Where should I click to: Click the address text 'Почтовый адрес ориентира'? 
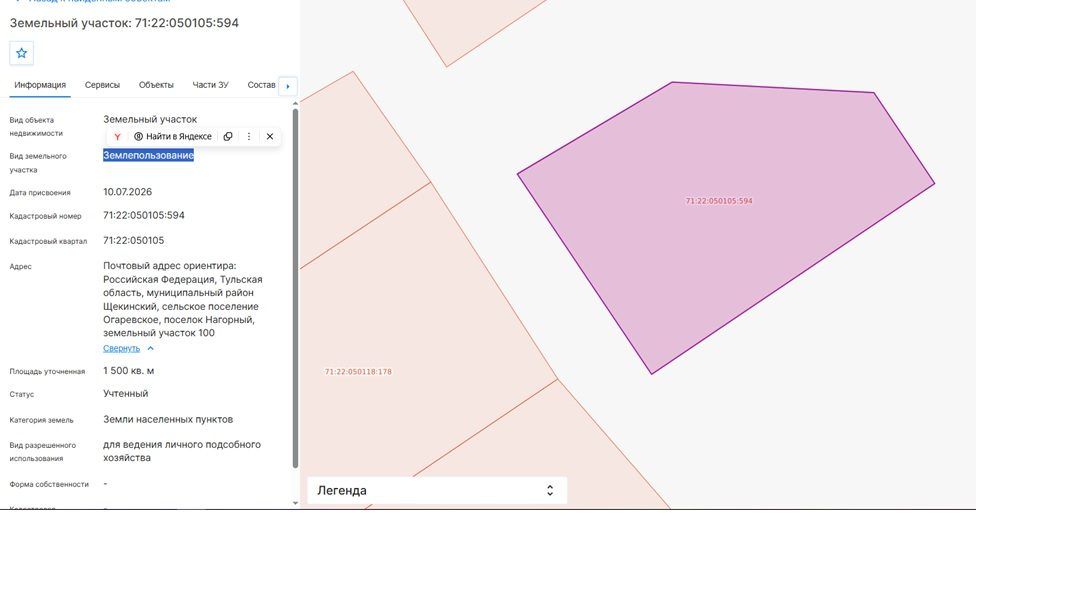pyautogui.click(x=170, y=266)
